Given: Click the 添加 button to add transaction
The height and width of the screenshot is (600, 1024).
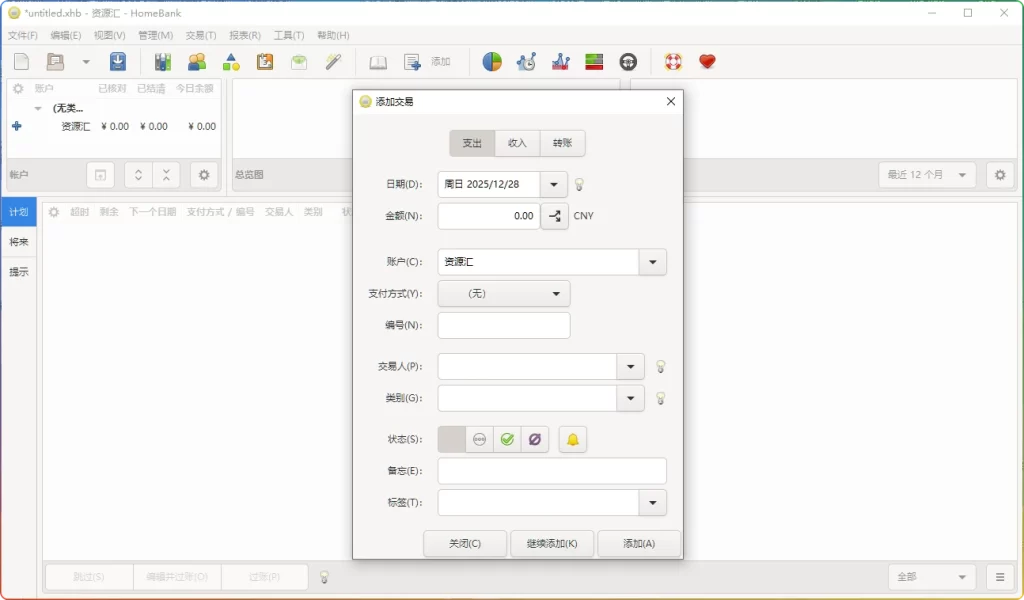Looking at the screenshot, I should (638, 543).
